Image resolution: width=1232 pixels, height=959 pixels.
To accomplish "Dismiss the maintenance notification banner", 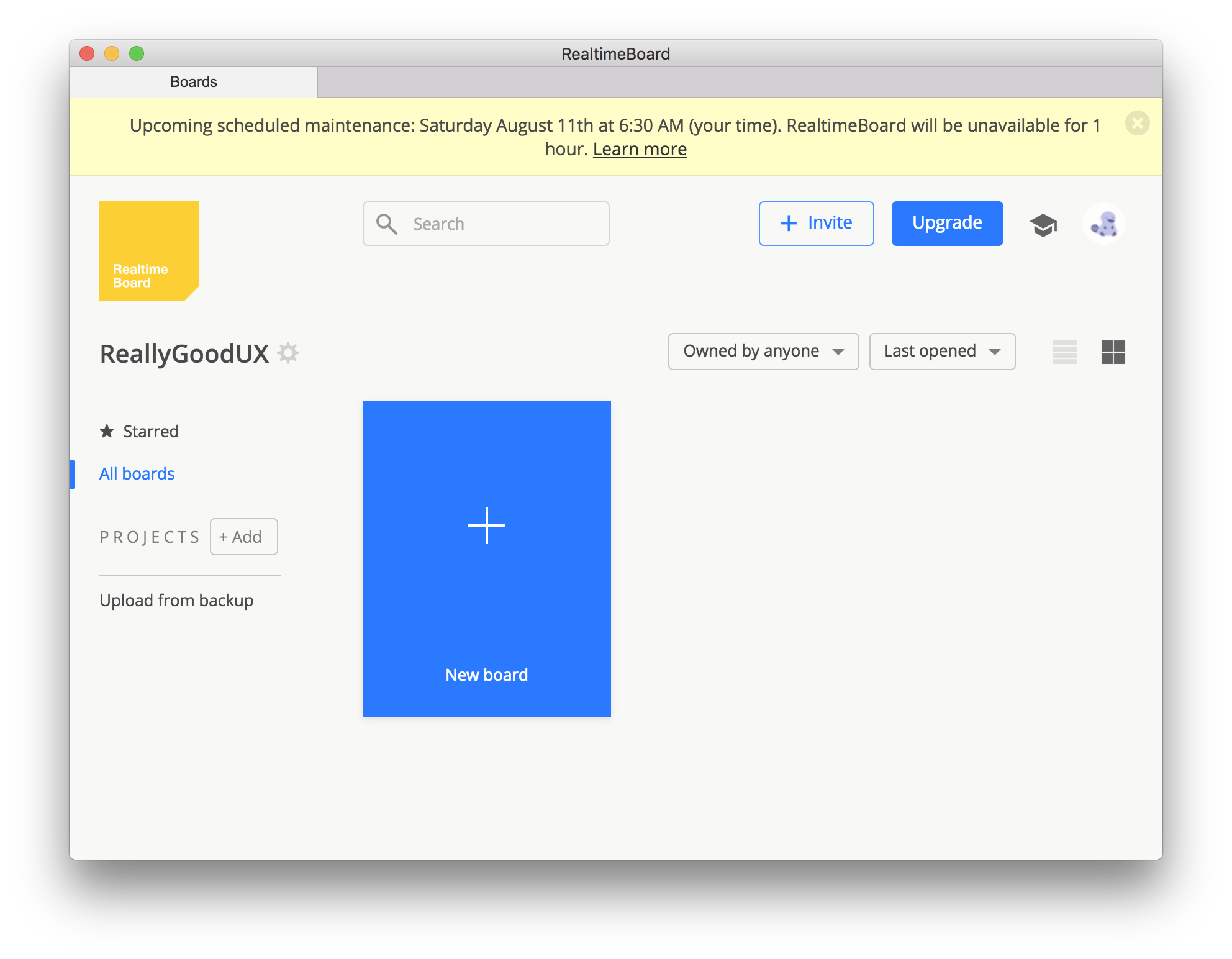I will pos(1138,123).
